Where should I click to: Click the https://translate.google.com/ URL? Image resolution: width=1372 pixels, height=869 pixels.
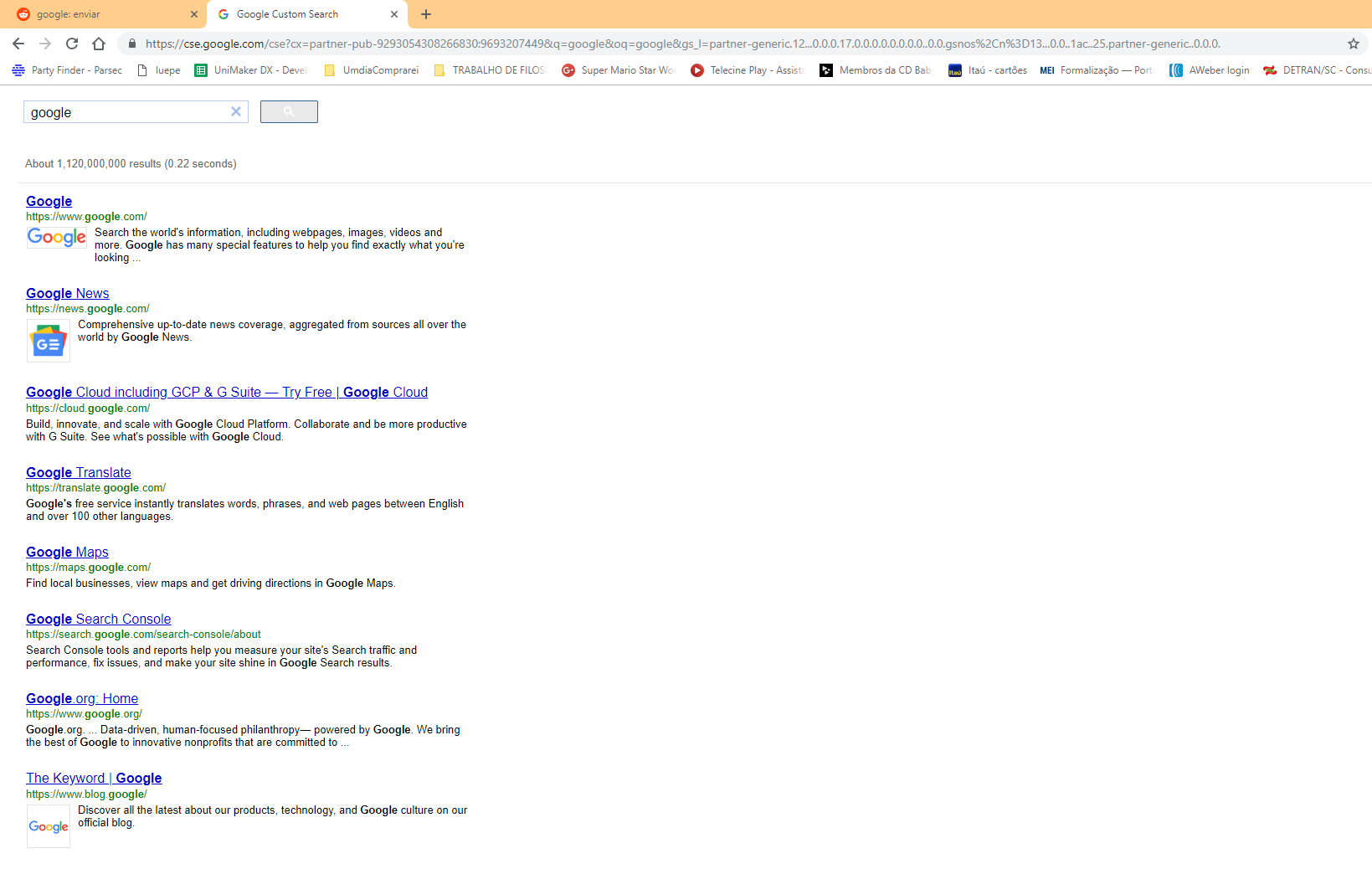(x=96, y=488)
